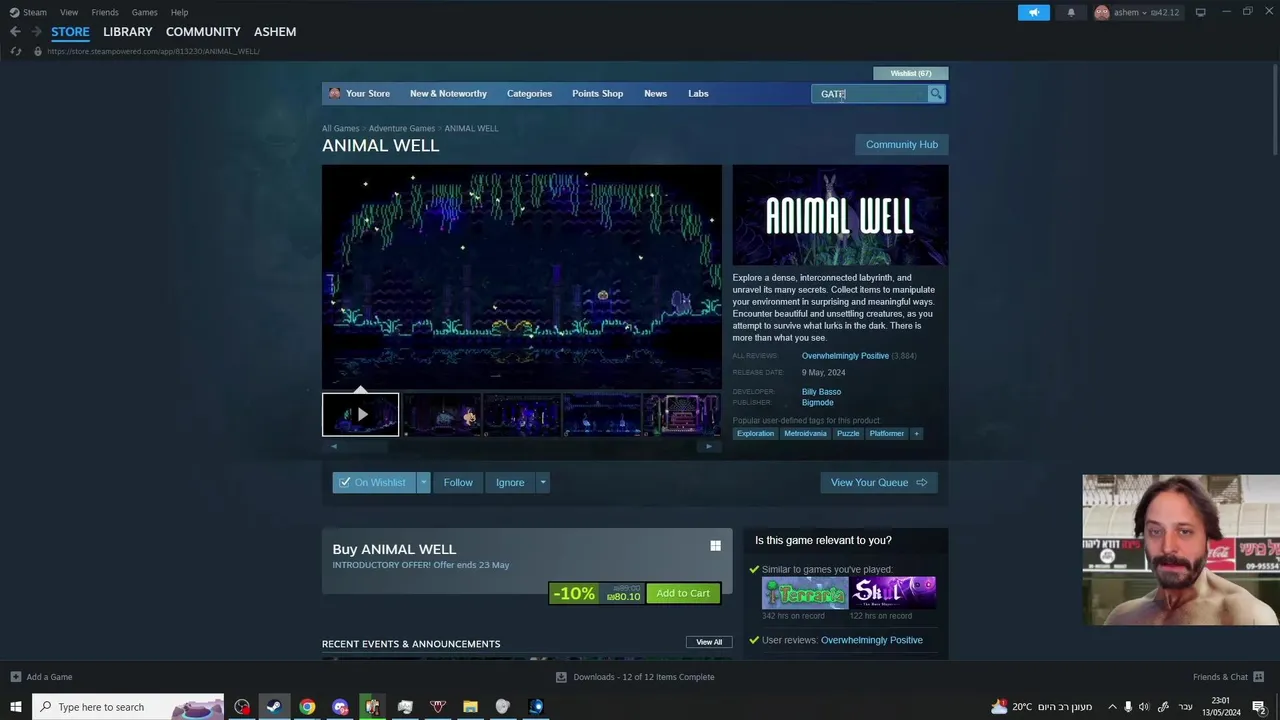Screen dimensions: 1280x720
Task: Click the taskbar volume speaker icon
Action: point(1144,706)
